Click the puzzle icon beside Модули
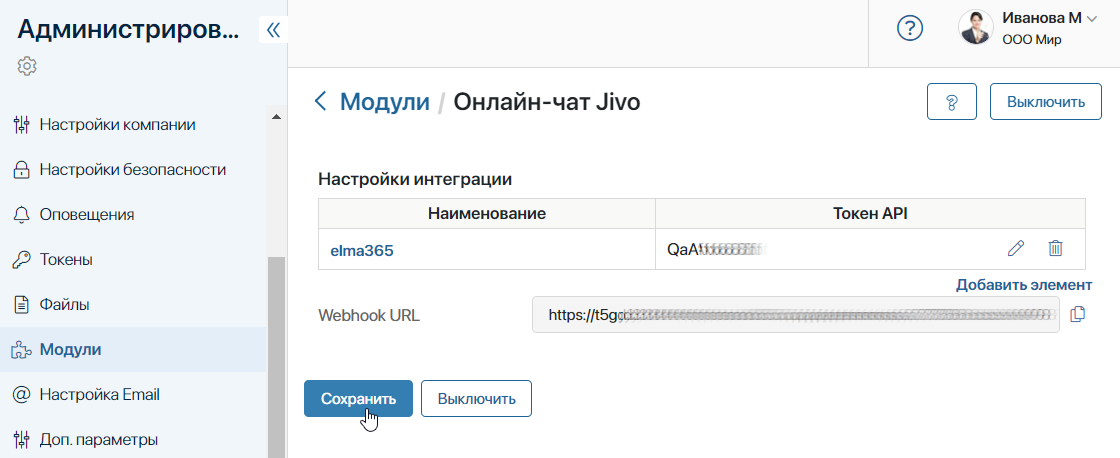 click(x=22, y=350)
